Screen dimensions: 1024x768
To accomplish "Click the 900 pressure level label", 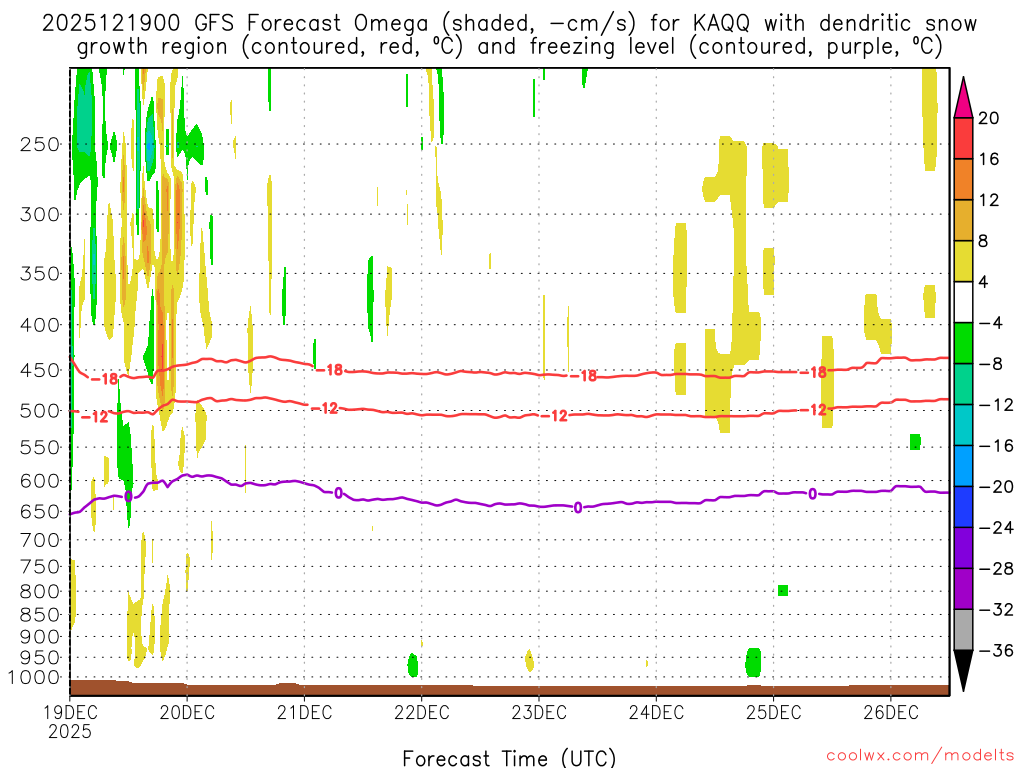I will click(40, 636).
